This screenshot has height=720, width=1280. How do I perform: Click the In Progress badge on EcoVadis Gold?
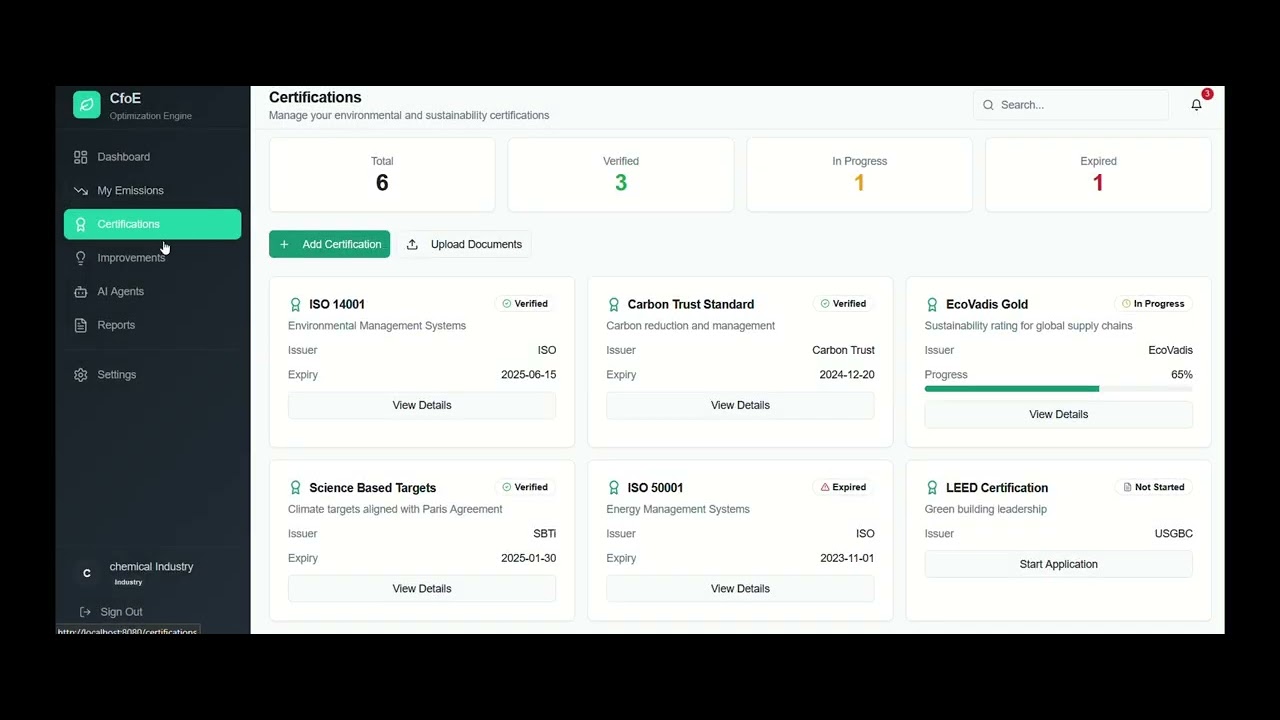click(x=1154, y=304)
